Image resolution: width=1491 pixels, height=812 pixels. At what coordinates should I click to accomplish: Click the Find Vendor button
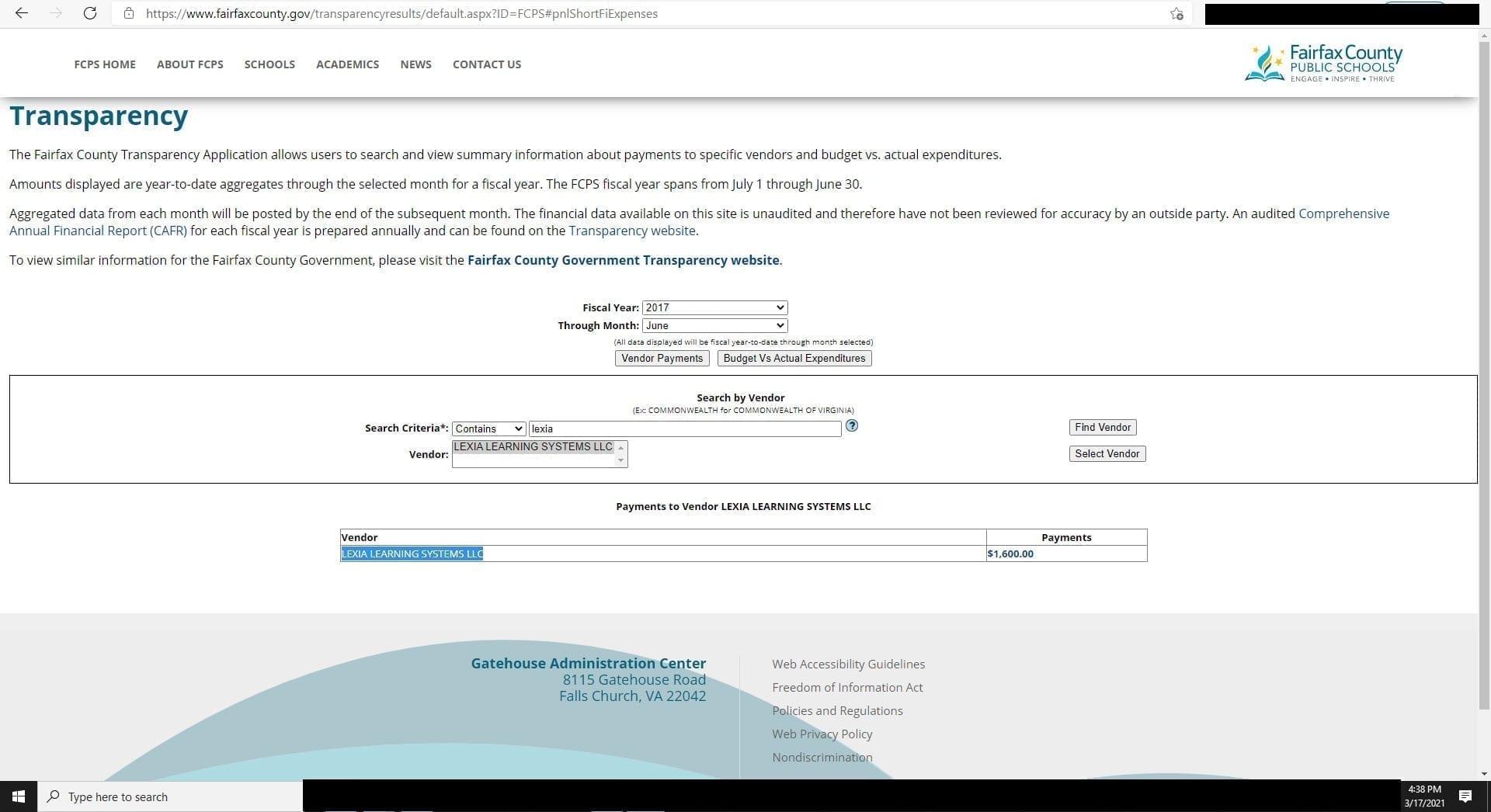point(1103,427)
